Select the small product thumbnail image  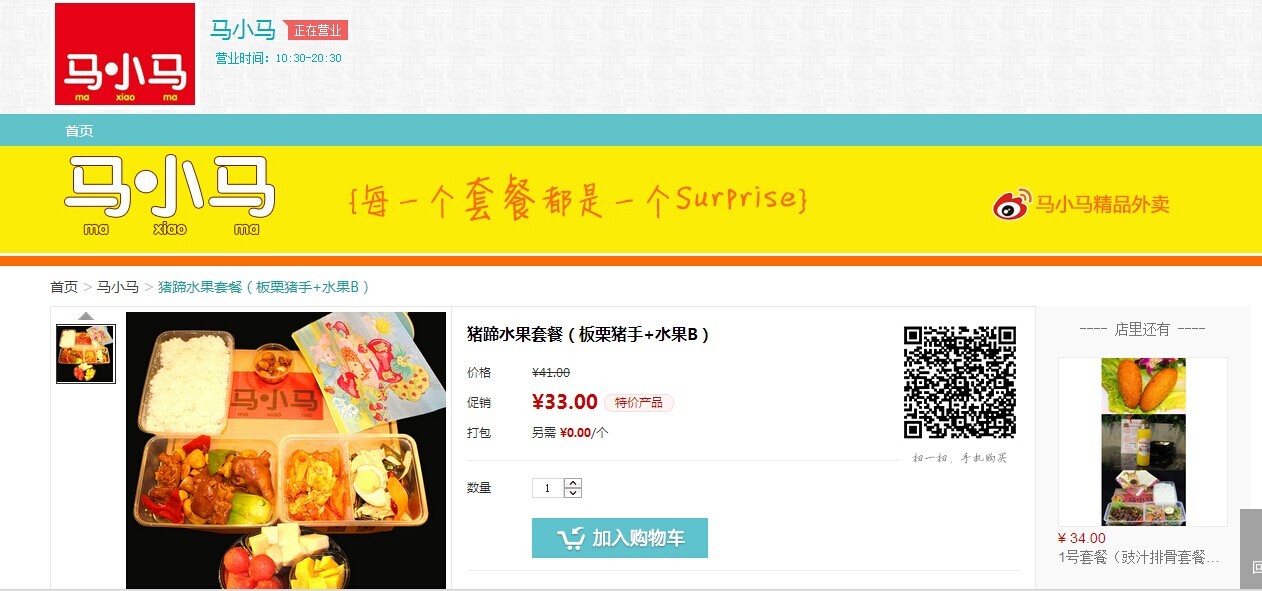tap(86, 354)
